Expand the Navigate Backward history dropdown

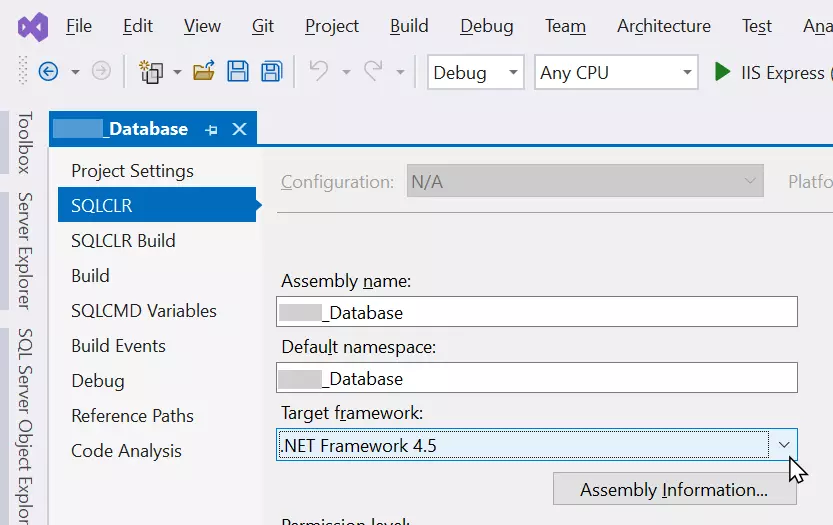click(x=75, y=72)
